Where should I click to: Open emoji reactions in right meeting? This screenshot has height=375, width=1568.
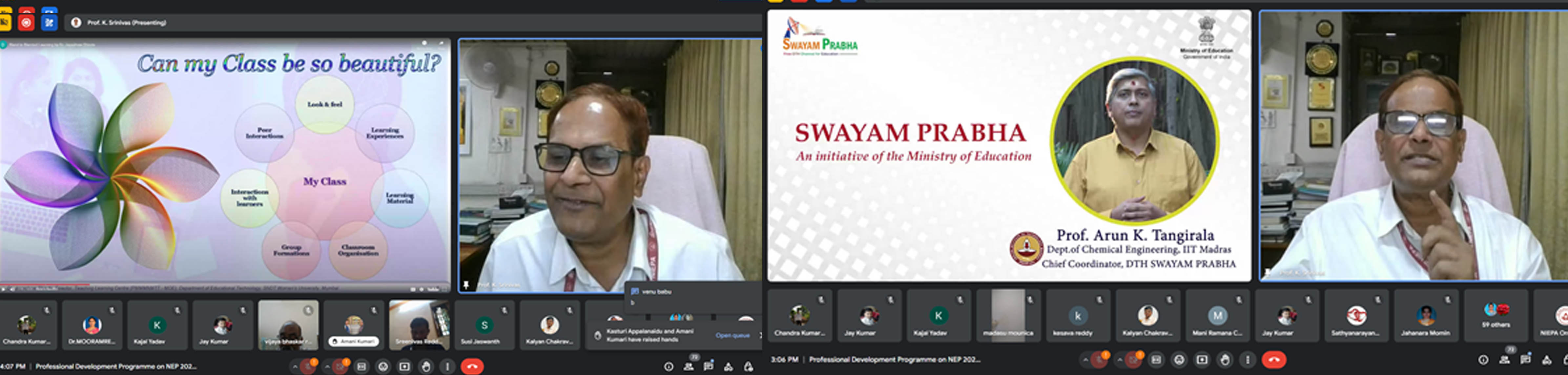(x=1179, y=360)
